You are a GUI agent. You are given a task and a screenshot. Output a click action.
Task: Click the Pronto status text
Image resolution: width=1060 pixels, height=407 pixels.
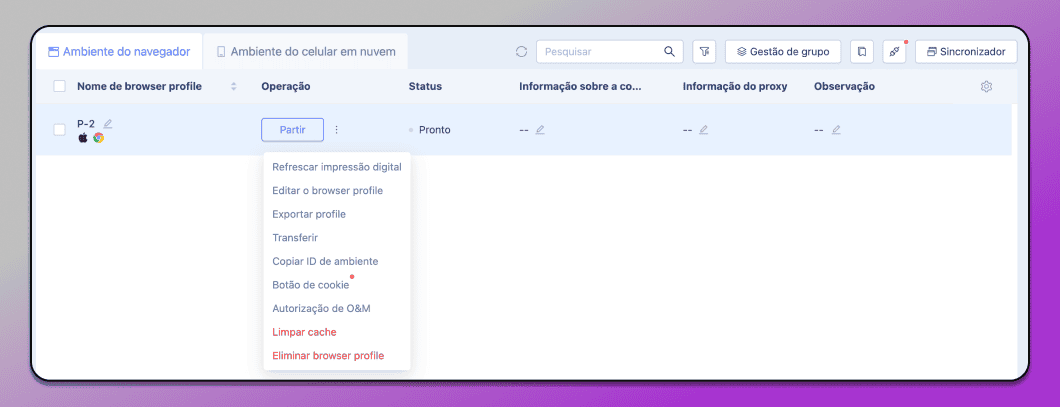[x=435, y=130]
